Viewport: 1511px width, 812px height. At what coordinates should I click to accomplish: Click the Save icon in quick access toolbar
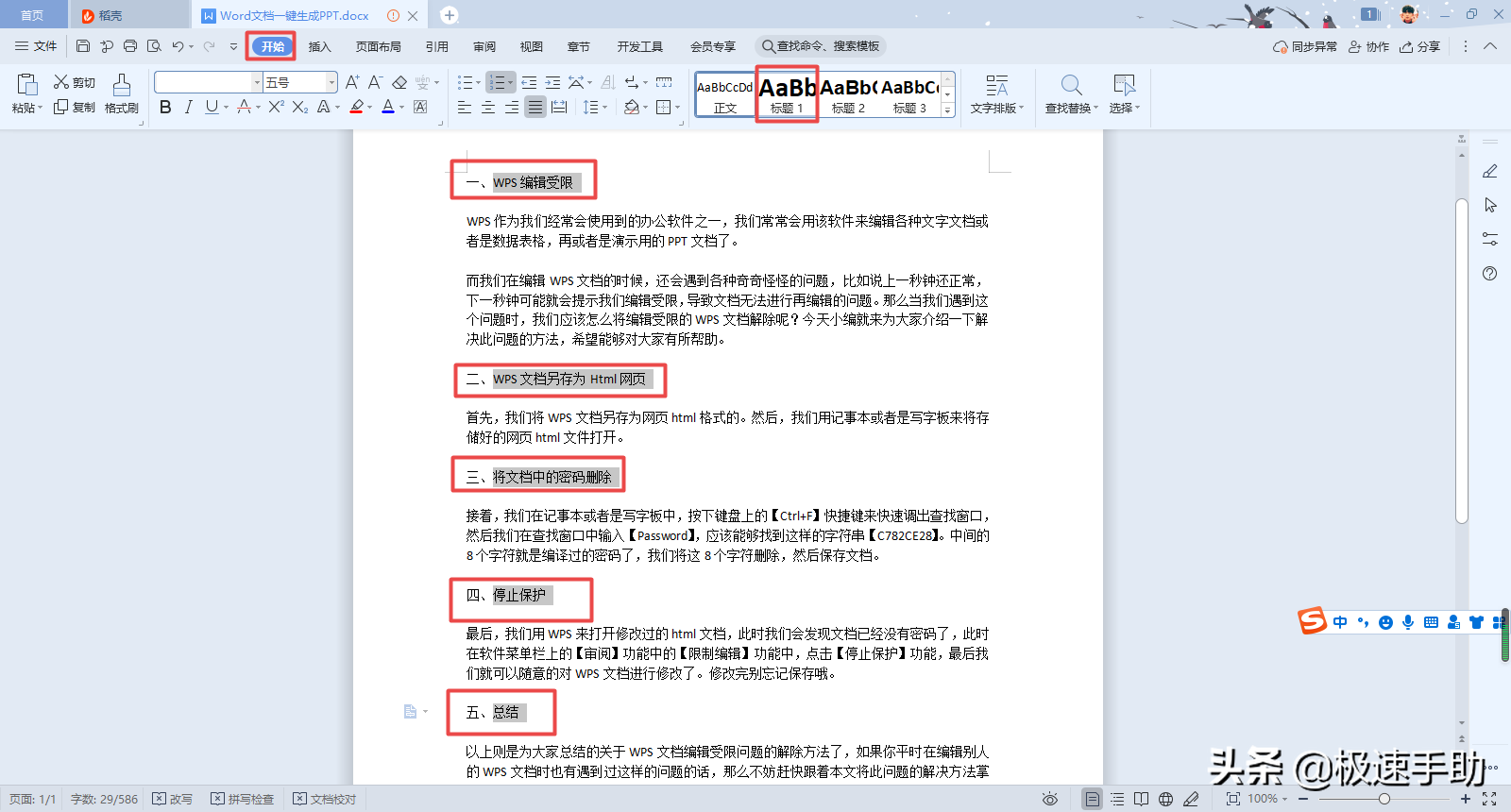tap(83, 46)
